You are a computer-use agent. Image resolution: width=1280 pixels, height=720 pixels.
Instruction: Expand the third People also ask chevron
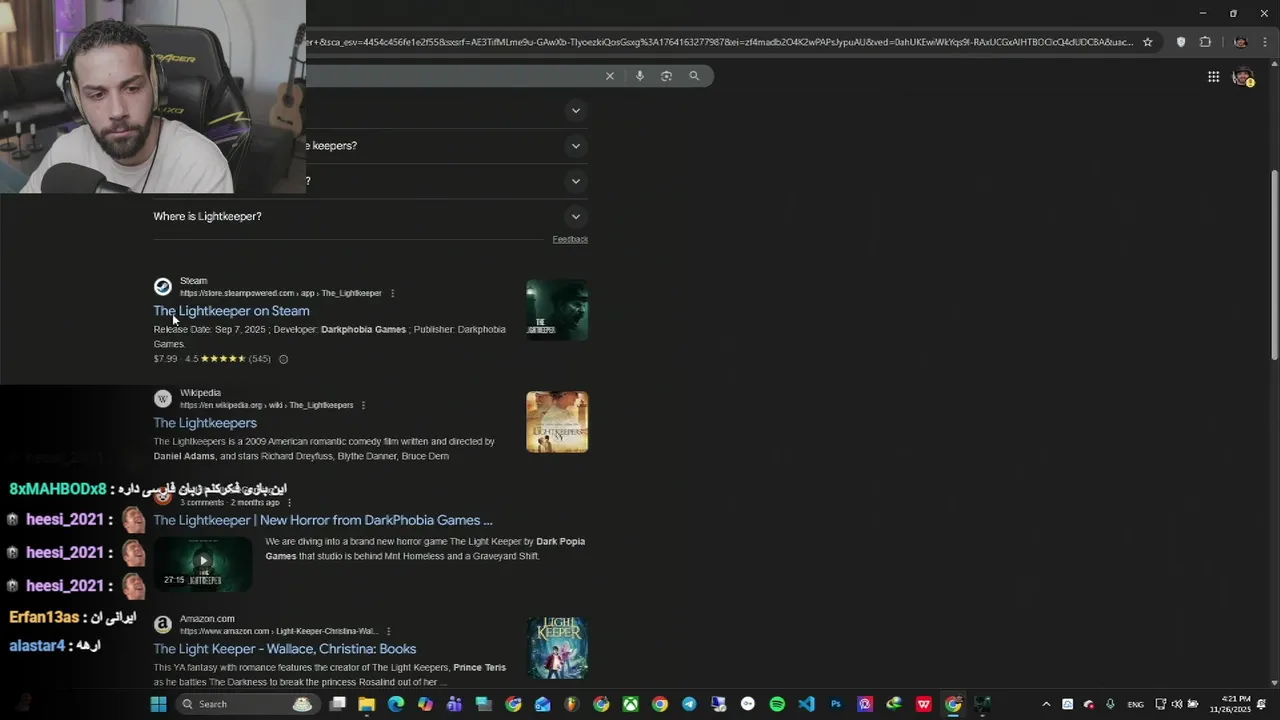(x=576, y=181)
